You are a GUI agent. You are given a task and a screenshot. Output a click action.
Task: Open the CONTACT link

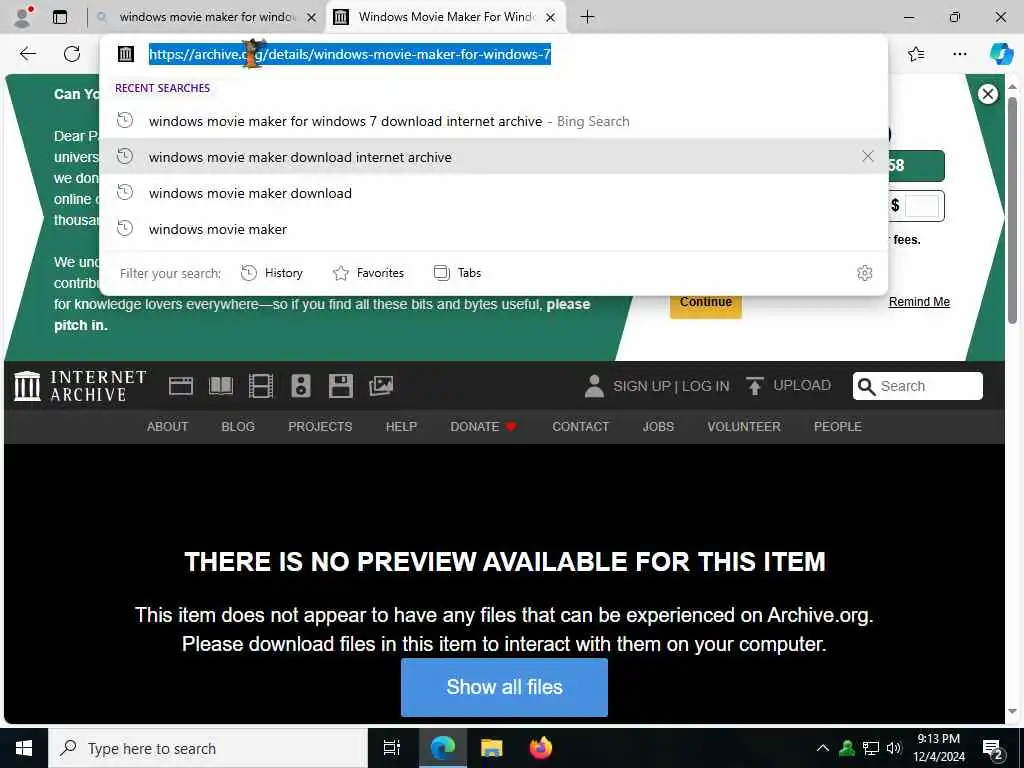pyautogui.click(x=581, y=426)
